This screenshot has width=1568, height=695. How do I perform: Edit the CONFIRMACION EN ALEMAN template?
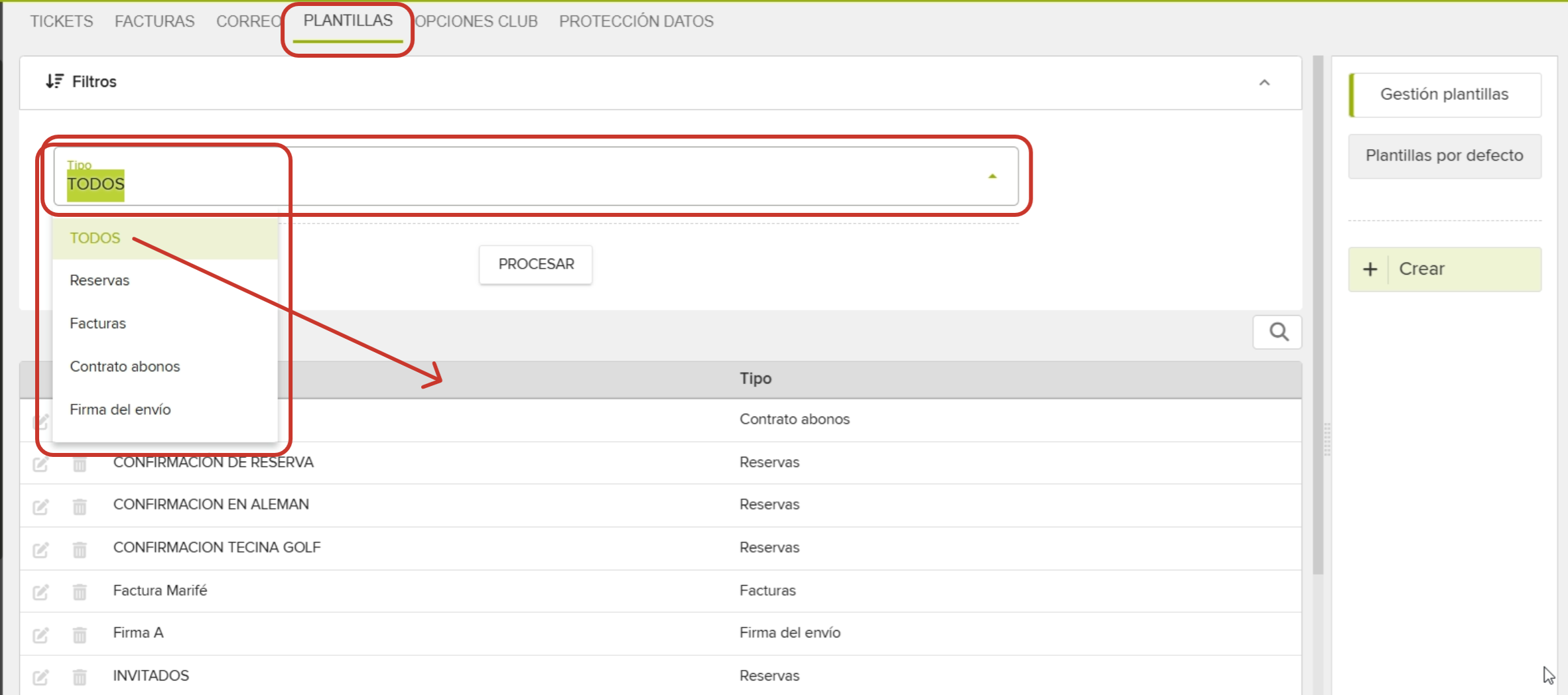coord(40,507)
